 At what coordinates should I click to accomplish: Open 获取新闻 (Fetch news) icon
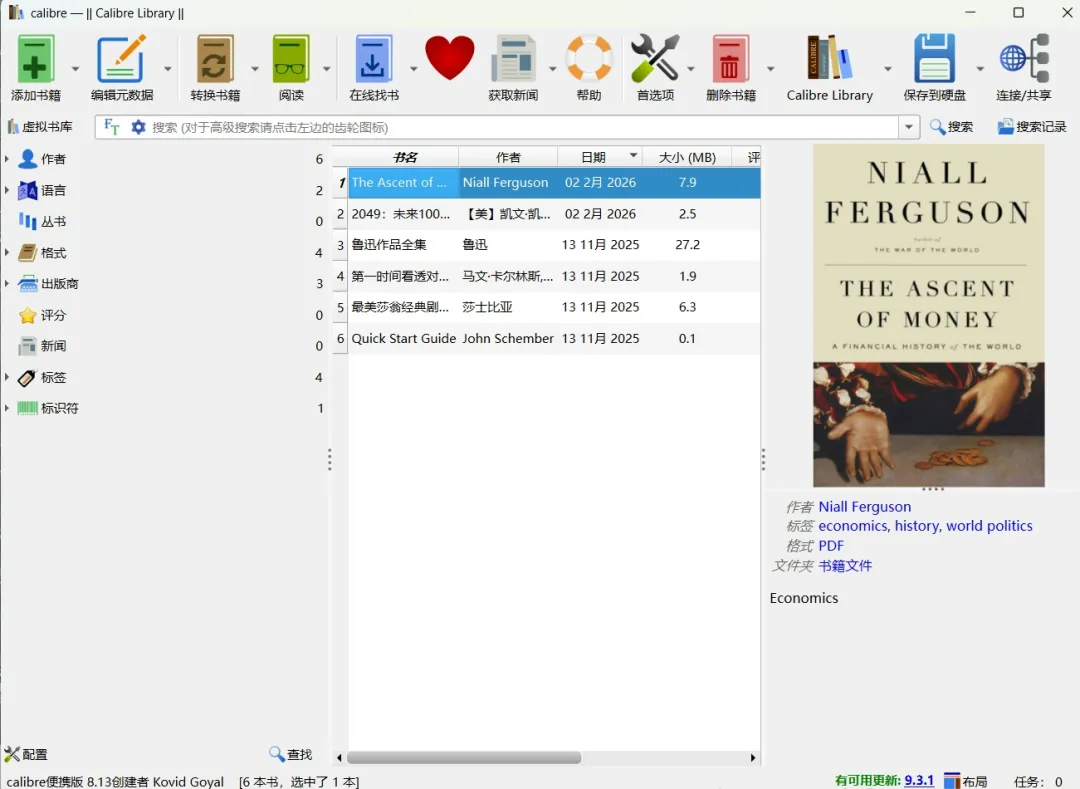(x=513, y=59)
